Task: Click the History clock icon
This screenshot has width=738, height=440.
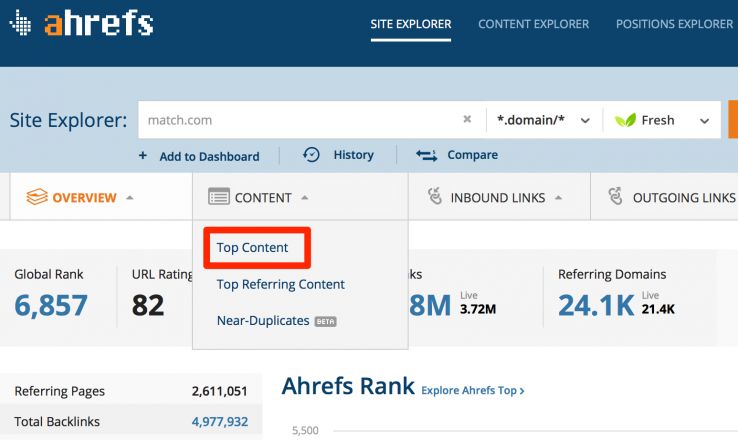Action: click(x=311, y=155)
